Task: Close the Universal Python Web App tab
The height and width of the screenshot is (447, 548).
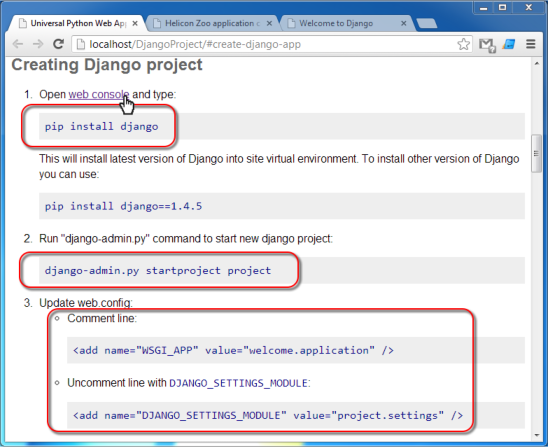Action: 135,23
